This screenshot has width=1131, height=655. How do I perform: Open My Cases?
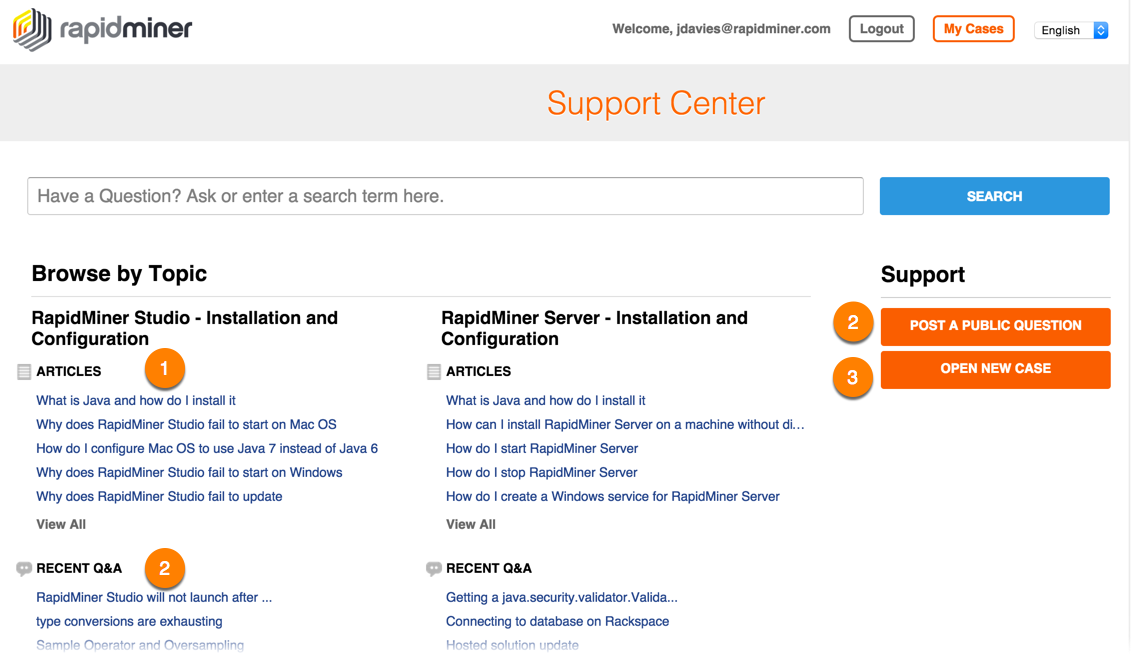tap(973, 29)
